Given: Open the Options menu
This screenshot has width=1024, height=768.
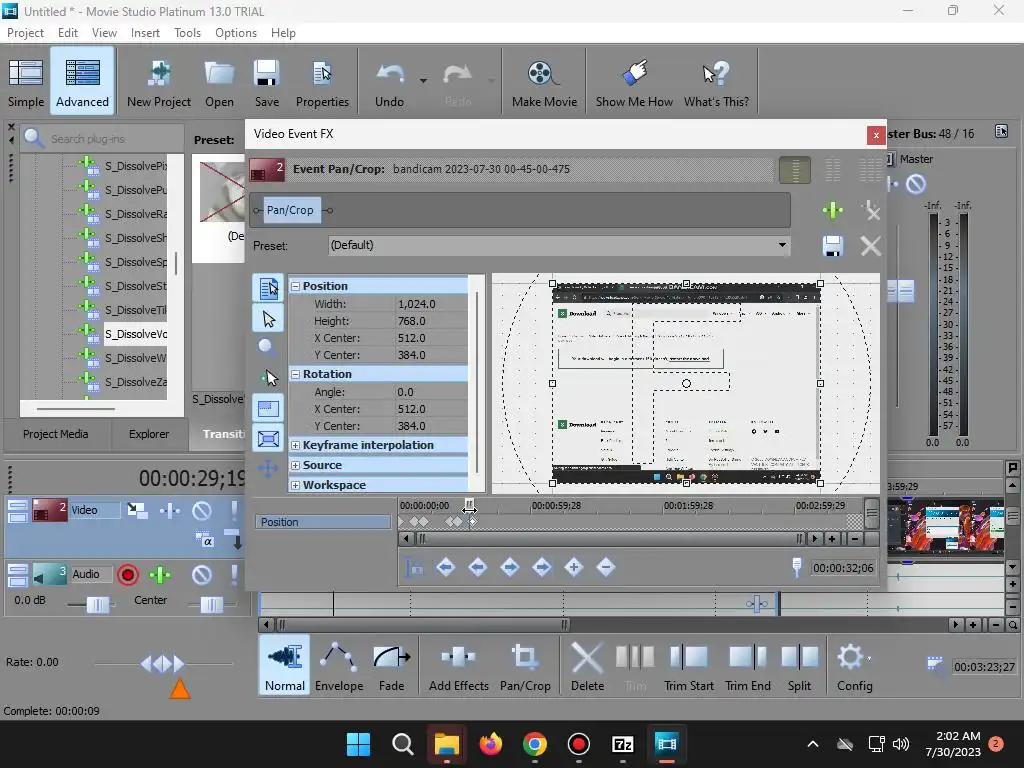Looking at the screenshot, I should tap(236, 33).
